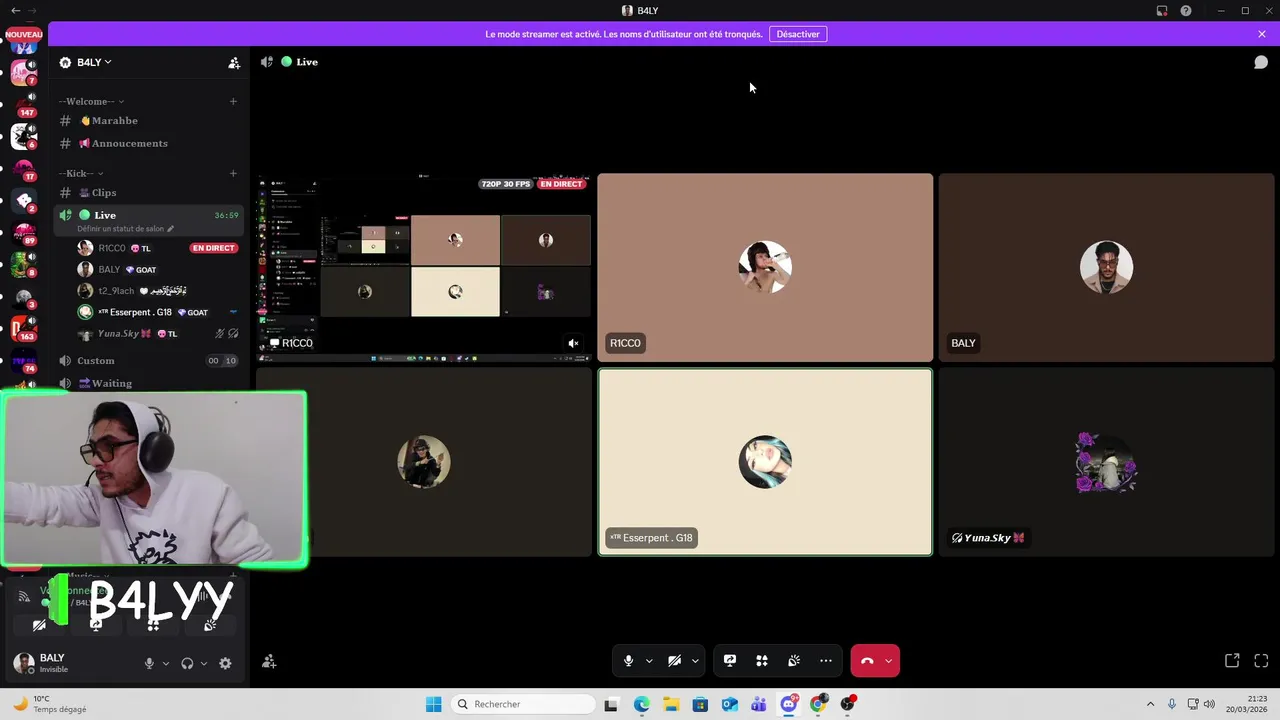Add channel to --Kick-- category

point(233,173)
